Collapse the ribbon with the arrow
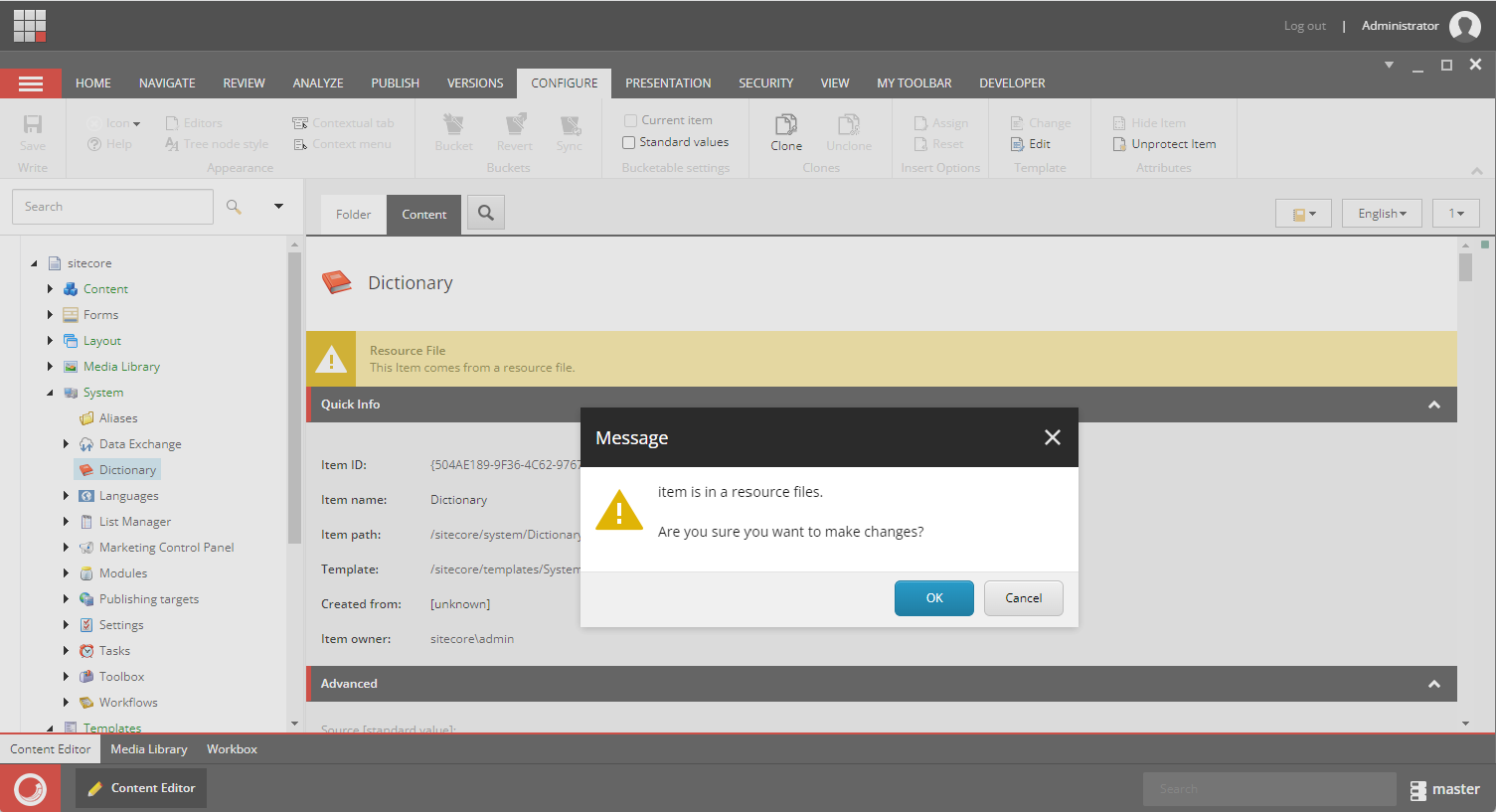The height and width of the screenshot is (812, 1496). coord(1476,171)
